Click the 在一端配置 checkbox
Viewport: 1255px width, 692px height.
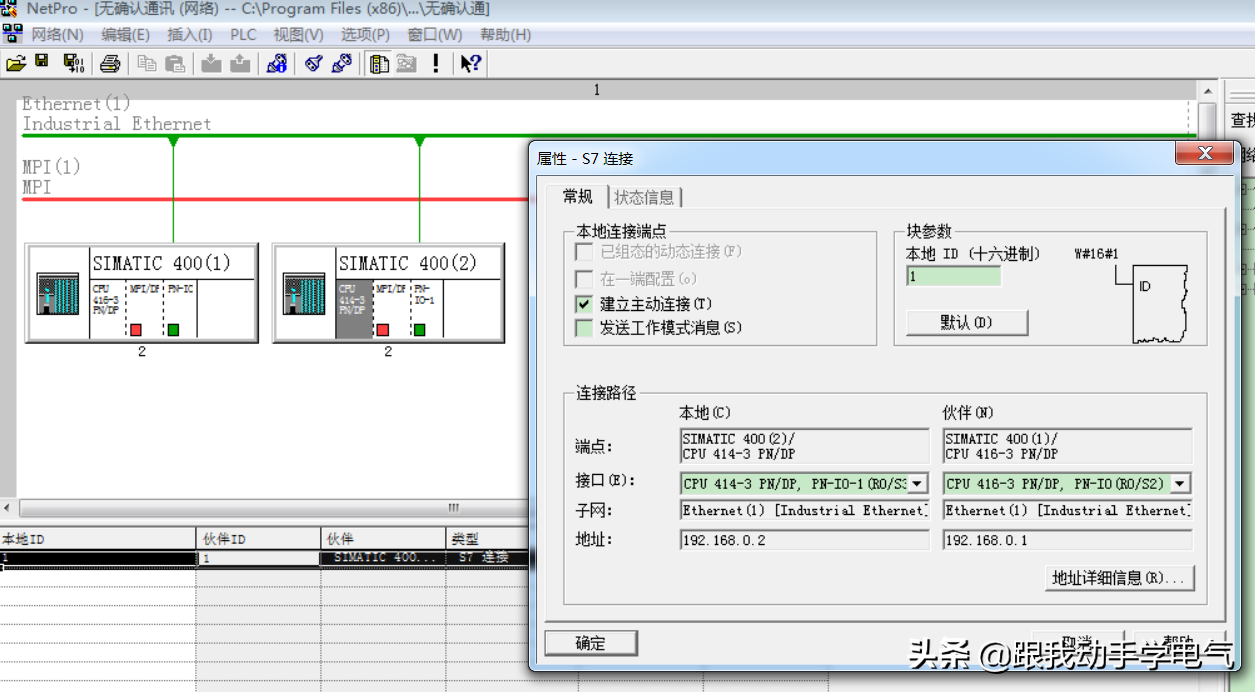pos(584,280)
